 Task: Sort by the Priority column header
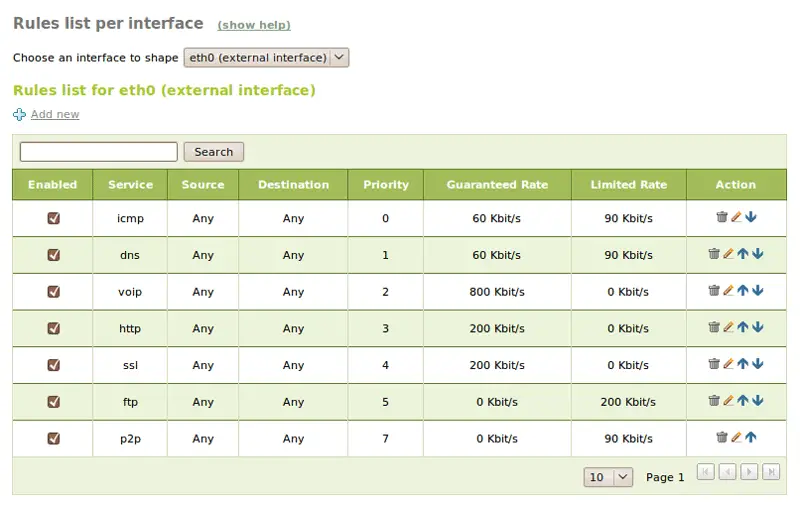coord(386,185)
